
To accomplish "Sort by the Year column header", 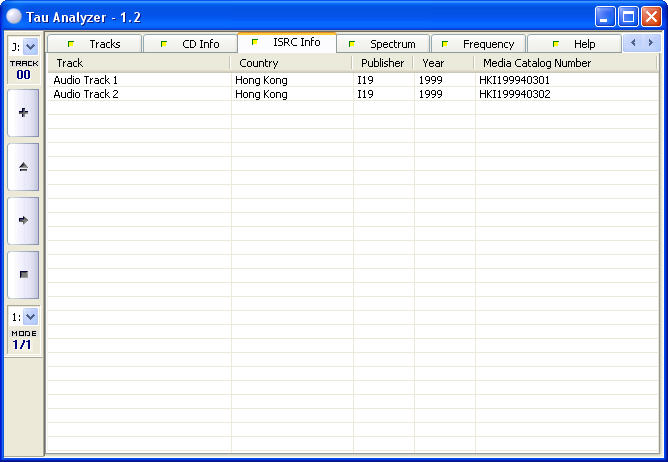I will pyautogui.click(x=443, y=63).
